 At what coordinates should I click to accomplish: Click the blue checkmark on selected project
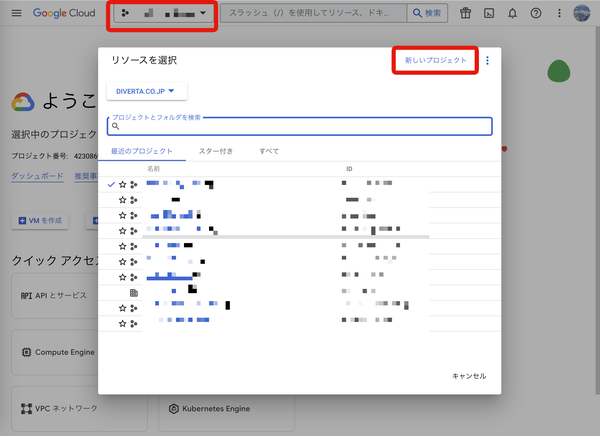(x=111, y=185)
